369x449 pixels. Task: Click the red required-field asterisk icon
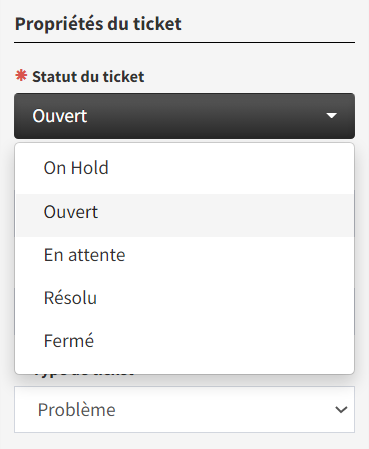(x=21, y=76)
